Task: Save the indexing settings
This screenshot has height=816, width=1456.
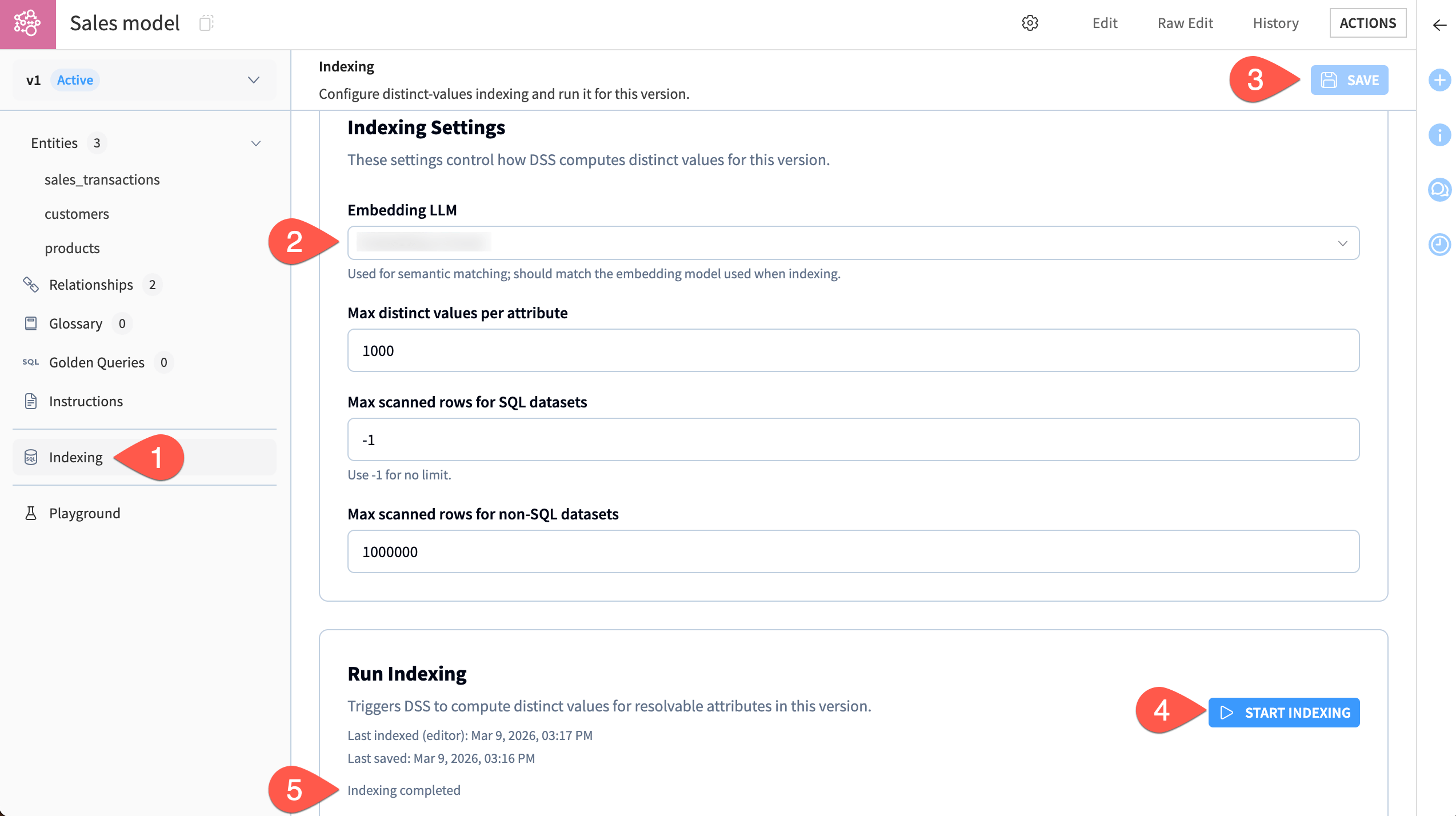Action: pos(1349,80)
